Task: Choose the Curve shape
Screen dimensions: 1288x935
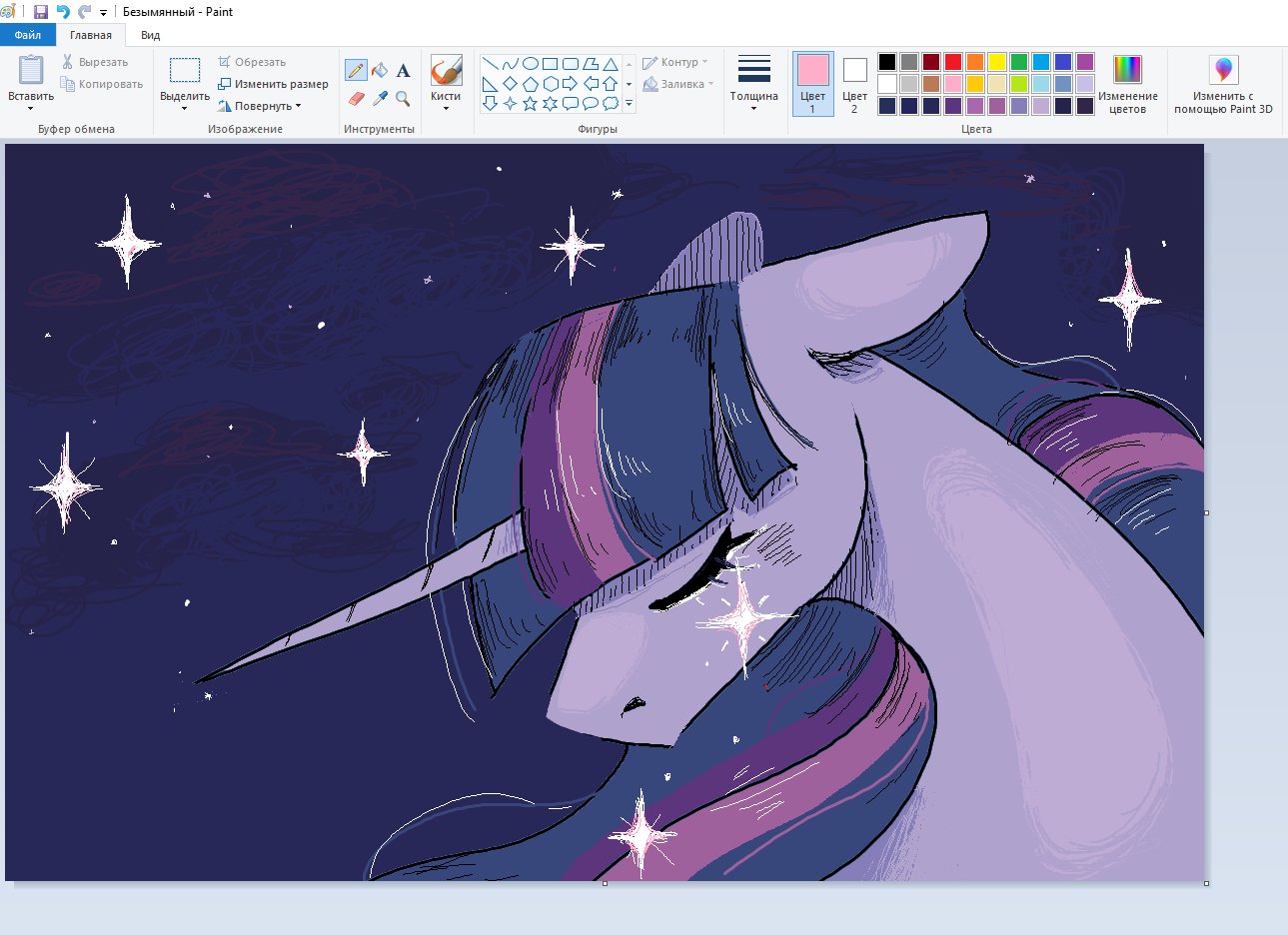Action: pyautogui.click(x=511, y=64)
